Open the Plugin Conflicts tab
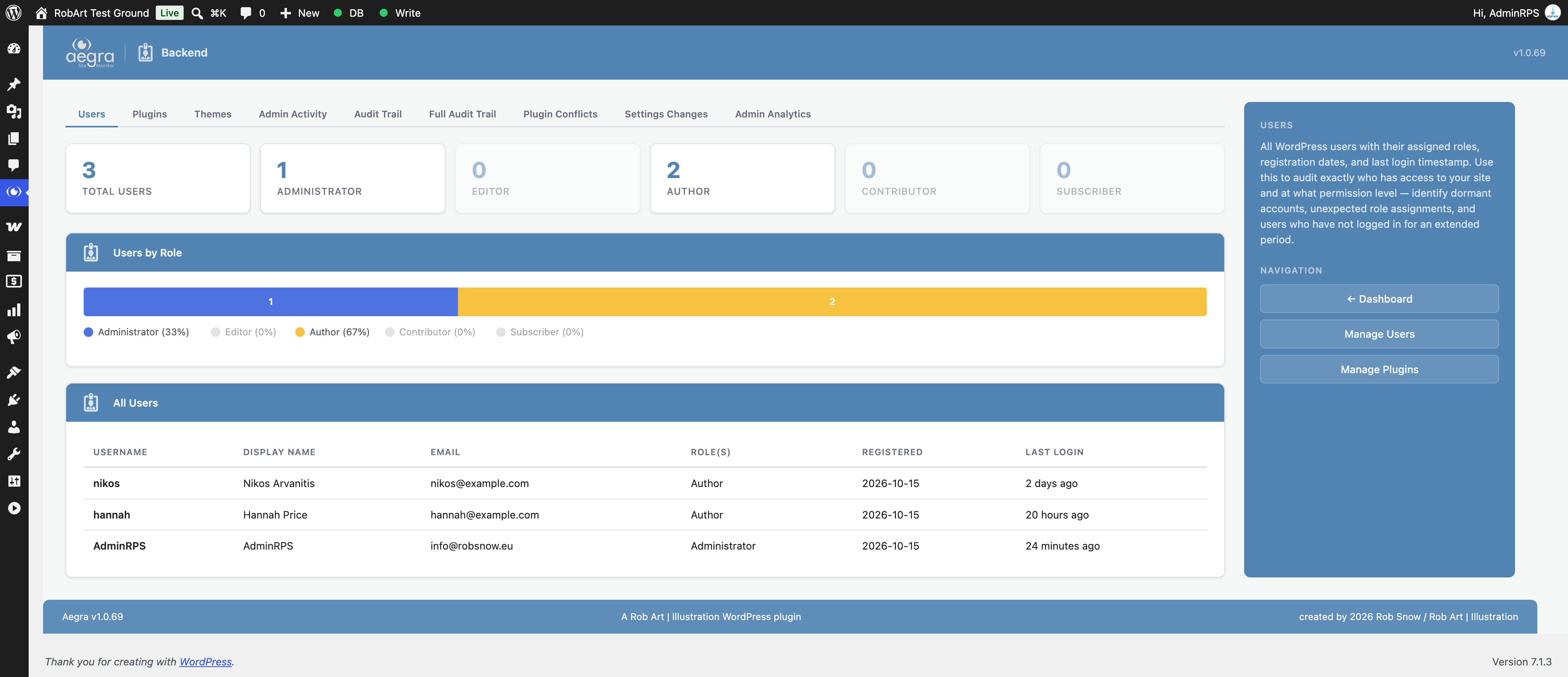 point(560,114)
